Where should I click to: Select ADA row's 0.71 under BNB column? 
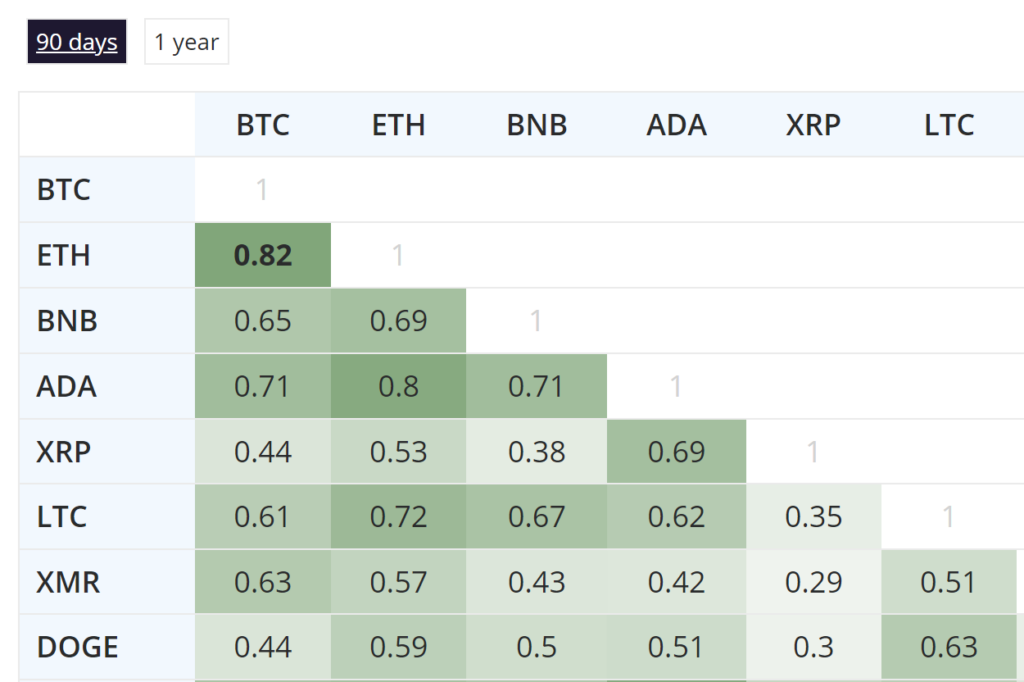click(537, 386)
